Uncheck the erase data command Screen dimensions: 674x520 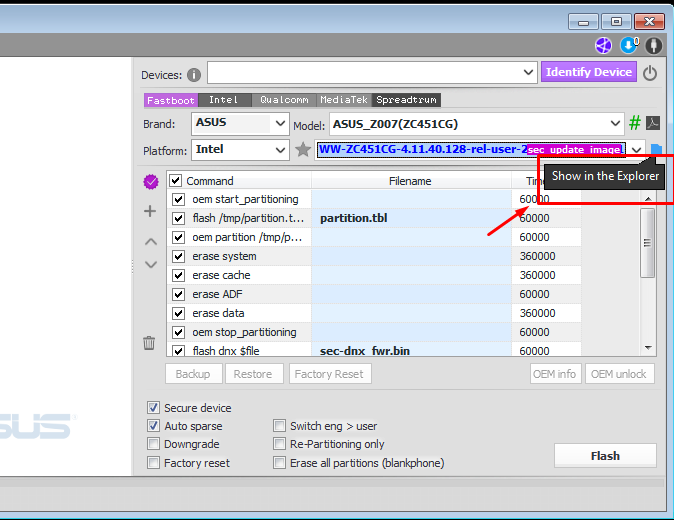pyautogui.click(x=178, y=313)
